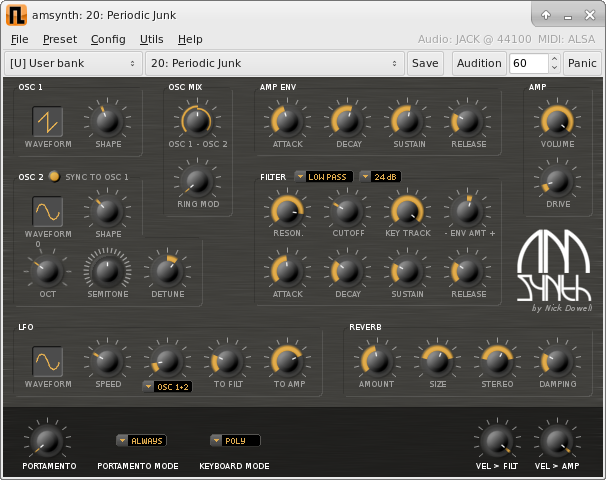Click the OSC 2 Oct knob
The image size is (606, 480).
pyautogui.click(x=48, y=271)
